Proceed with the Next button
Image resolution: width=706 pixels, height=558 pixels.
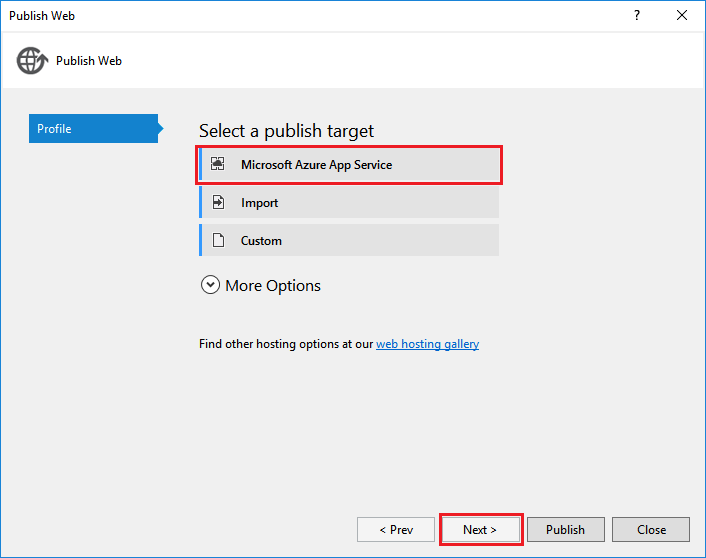(480, 529)
